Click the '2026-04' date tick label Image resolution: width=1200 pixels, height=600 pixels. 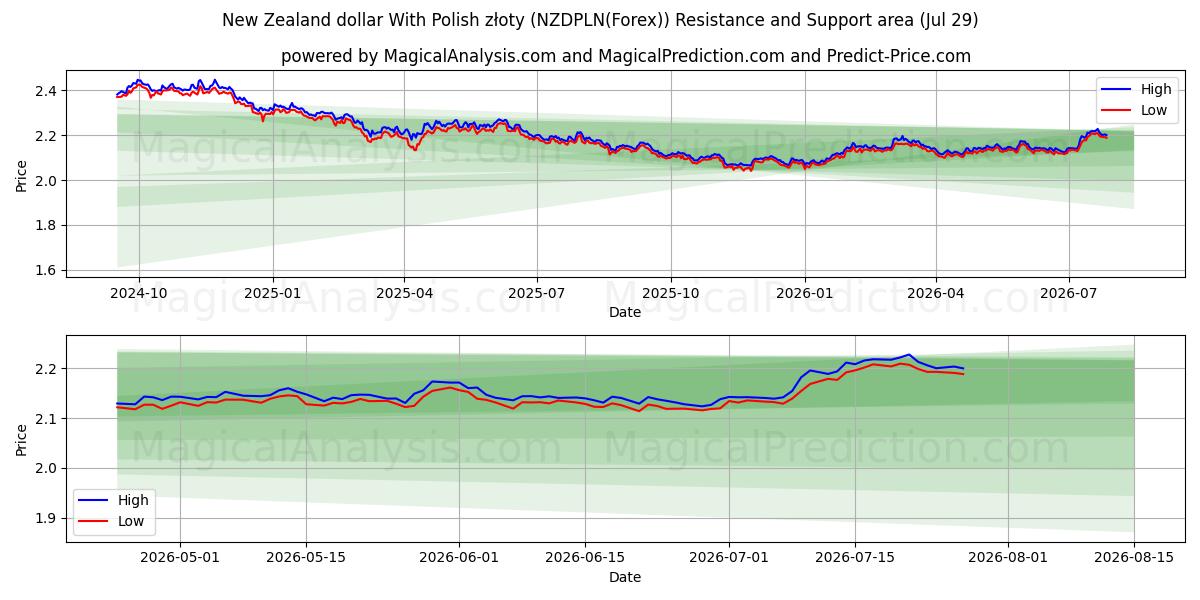pyautogui.click(x=936, y=295)
